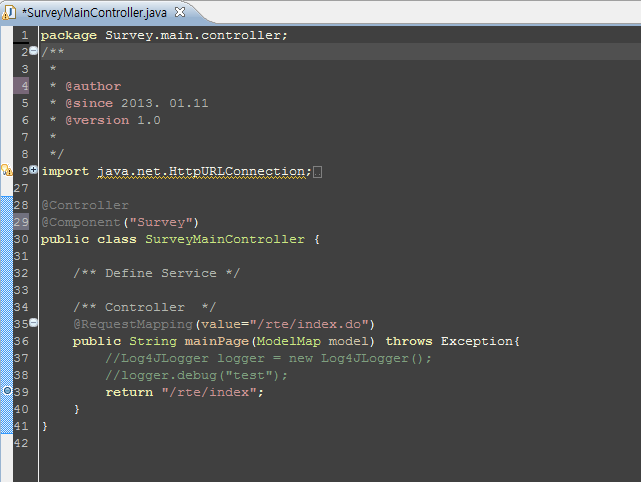Click the mainPage method name
641x482 pixels.
[217, 341]
